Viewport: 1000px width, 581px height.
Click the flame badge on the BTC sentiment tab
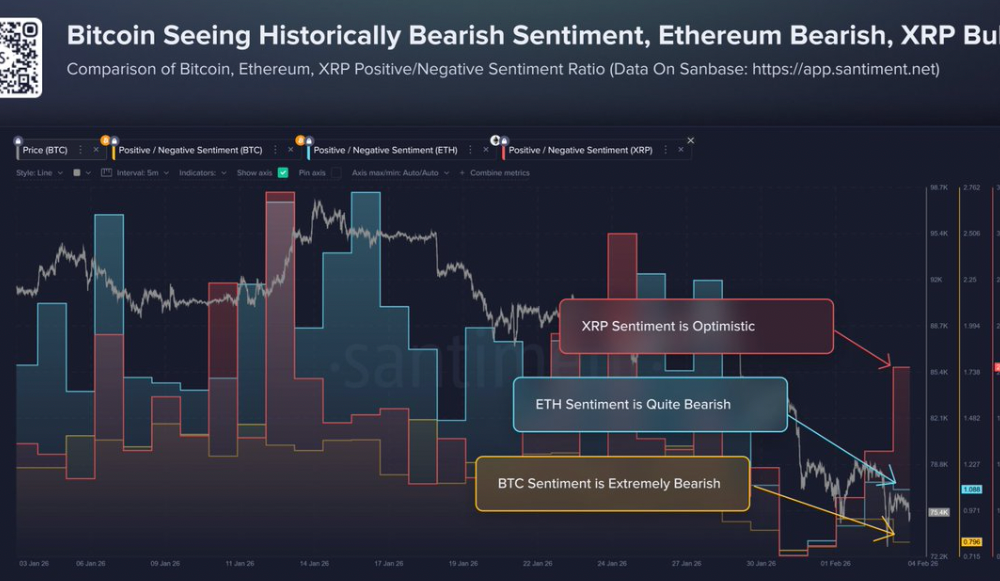[105, 140]
